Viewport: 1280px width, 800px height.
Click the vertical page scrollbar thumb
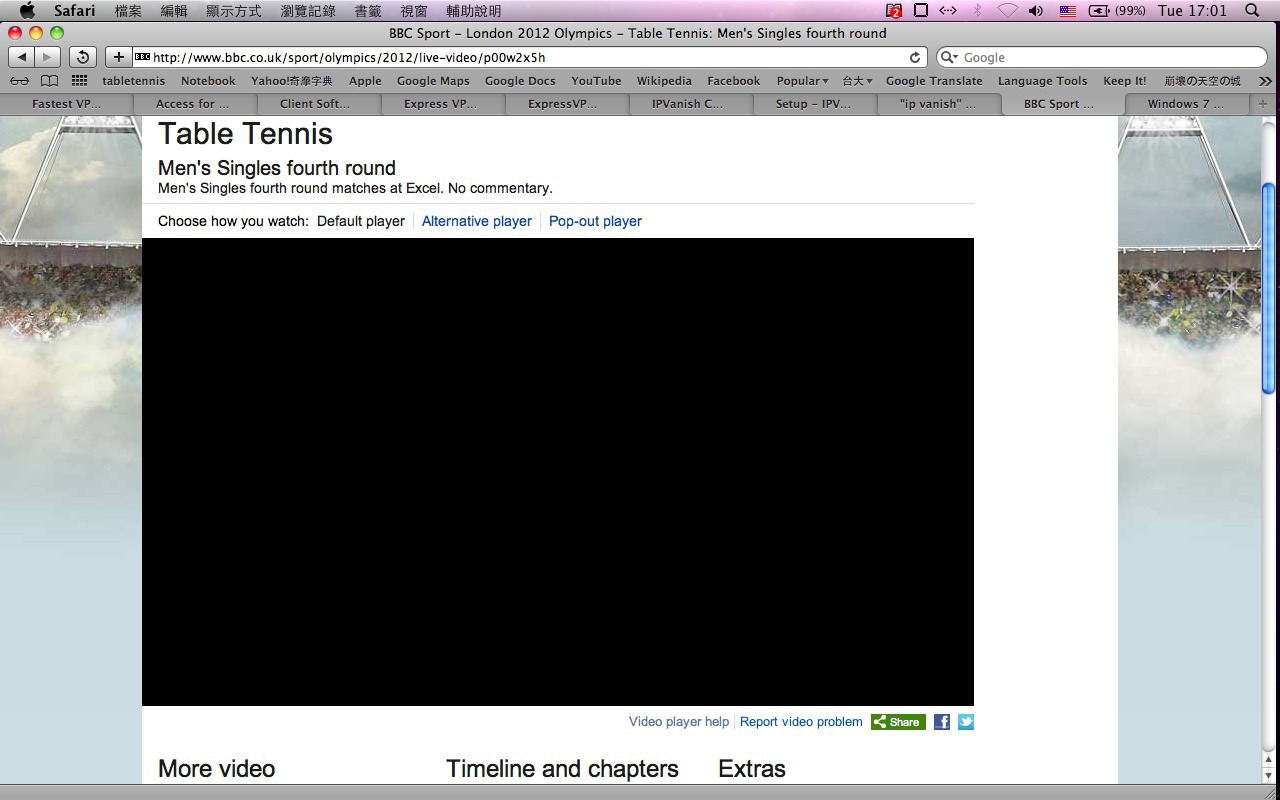tap(1269, 288)
